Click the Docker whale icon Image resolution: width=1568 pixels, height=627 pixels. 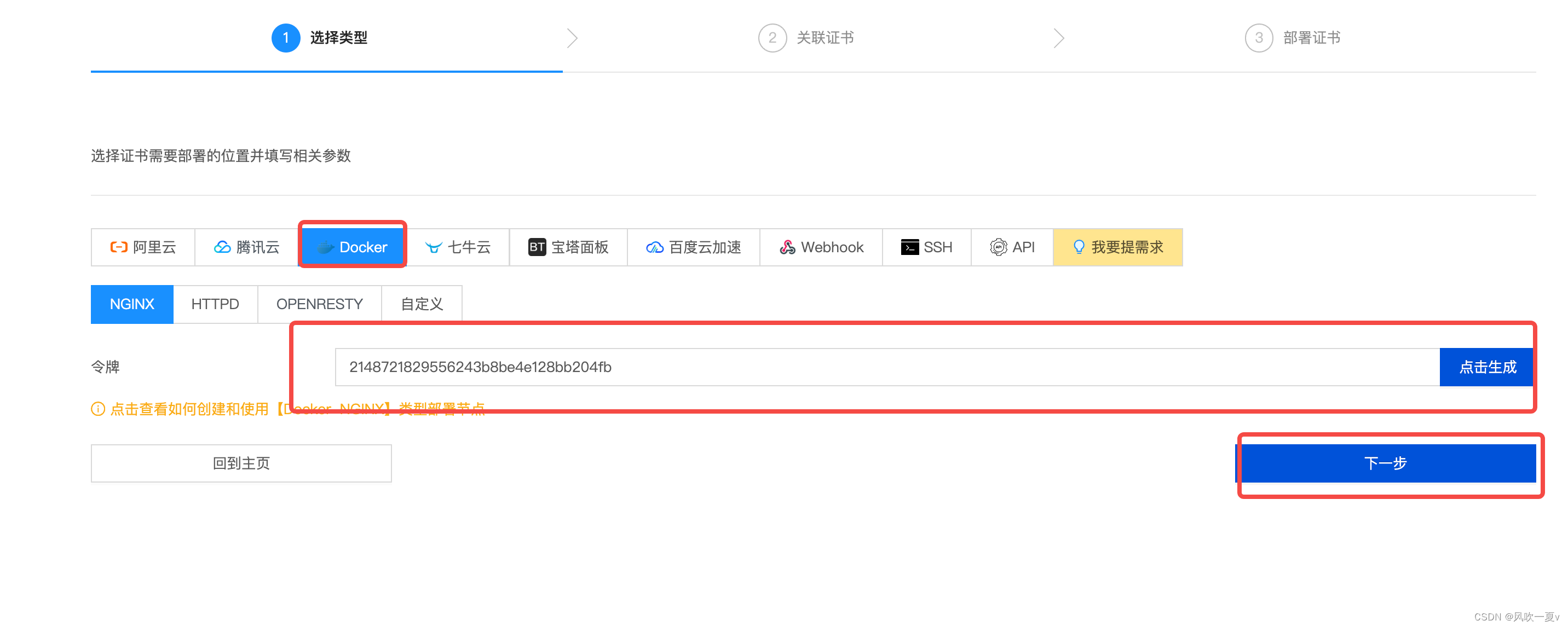click(x=326, y=247)
